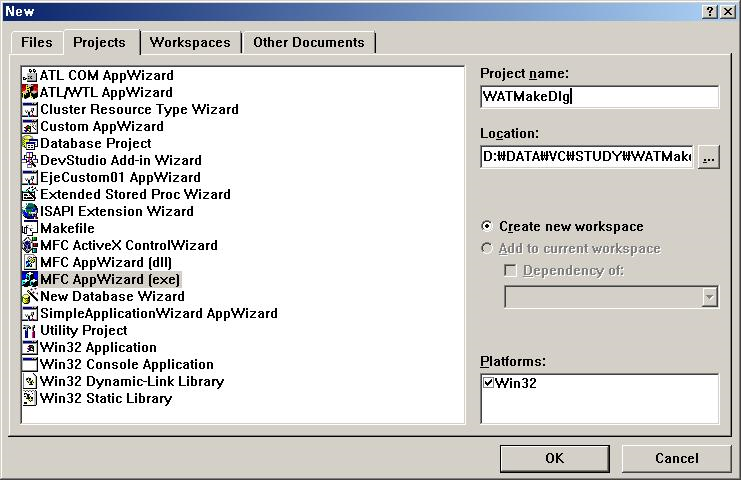This screenshot has width=741, height=480.
Task: Click the Database Project icon
Action: pos(30,143)
